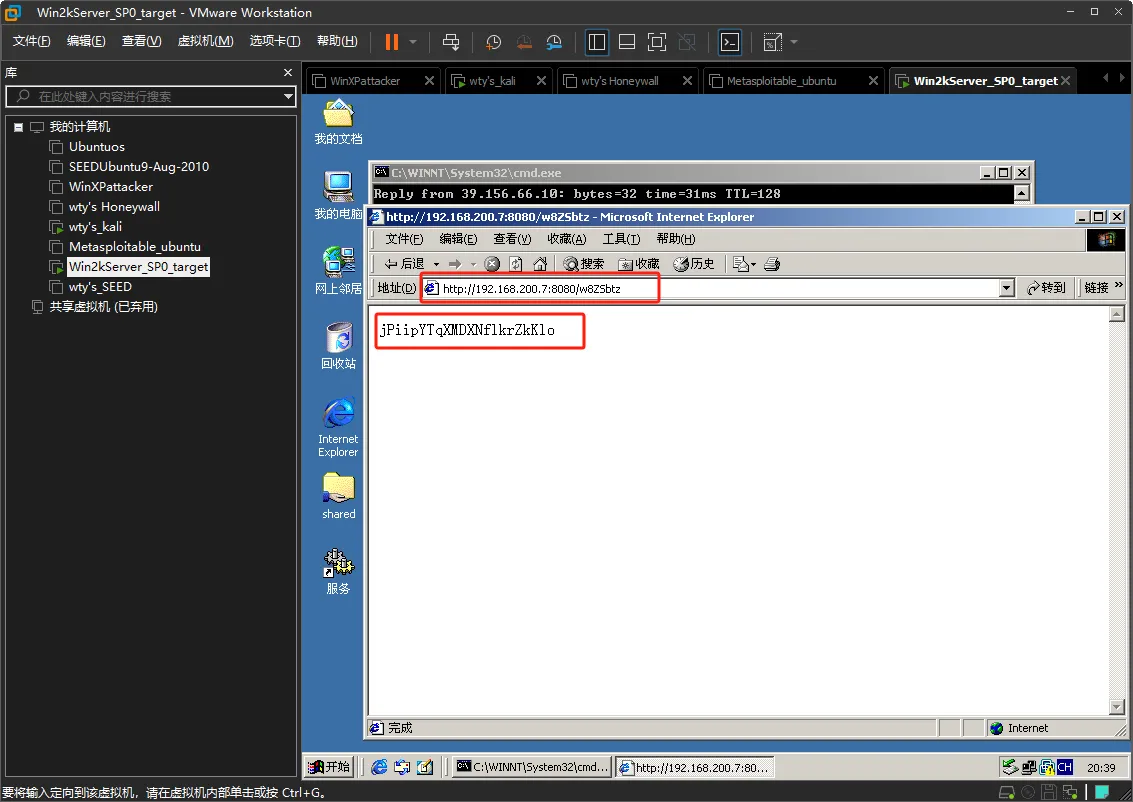Click the IE forward arrow button
Screen dimensions: 1133x802
click(x=455, y=264)
